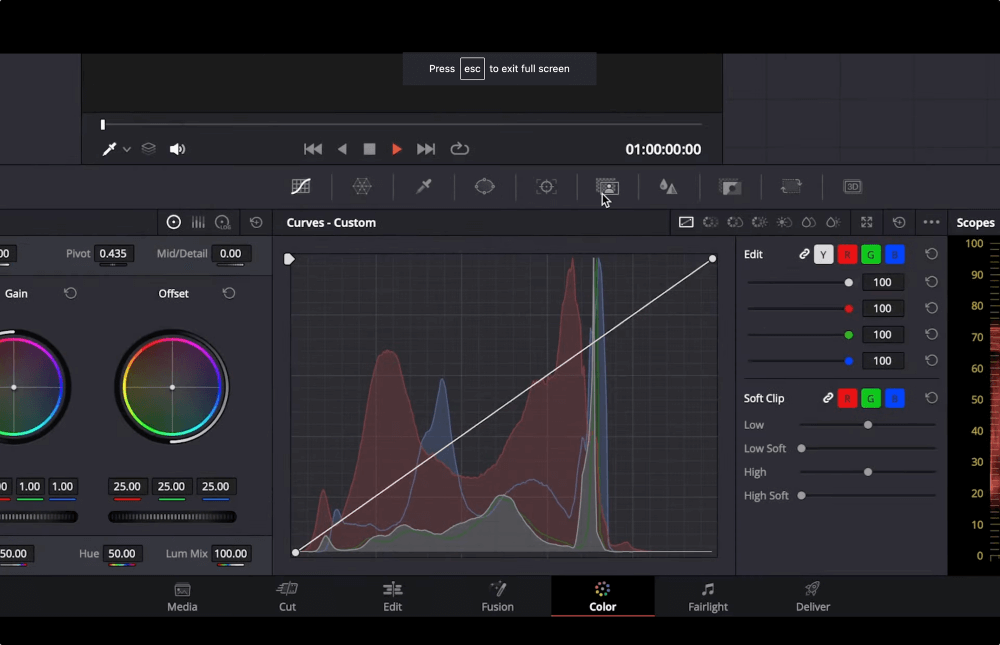Select Hue vs Sat curve mode

(x=735, y=222)
